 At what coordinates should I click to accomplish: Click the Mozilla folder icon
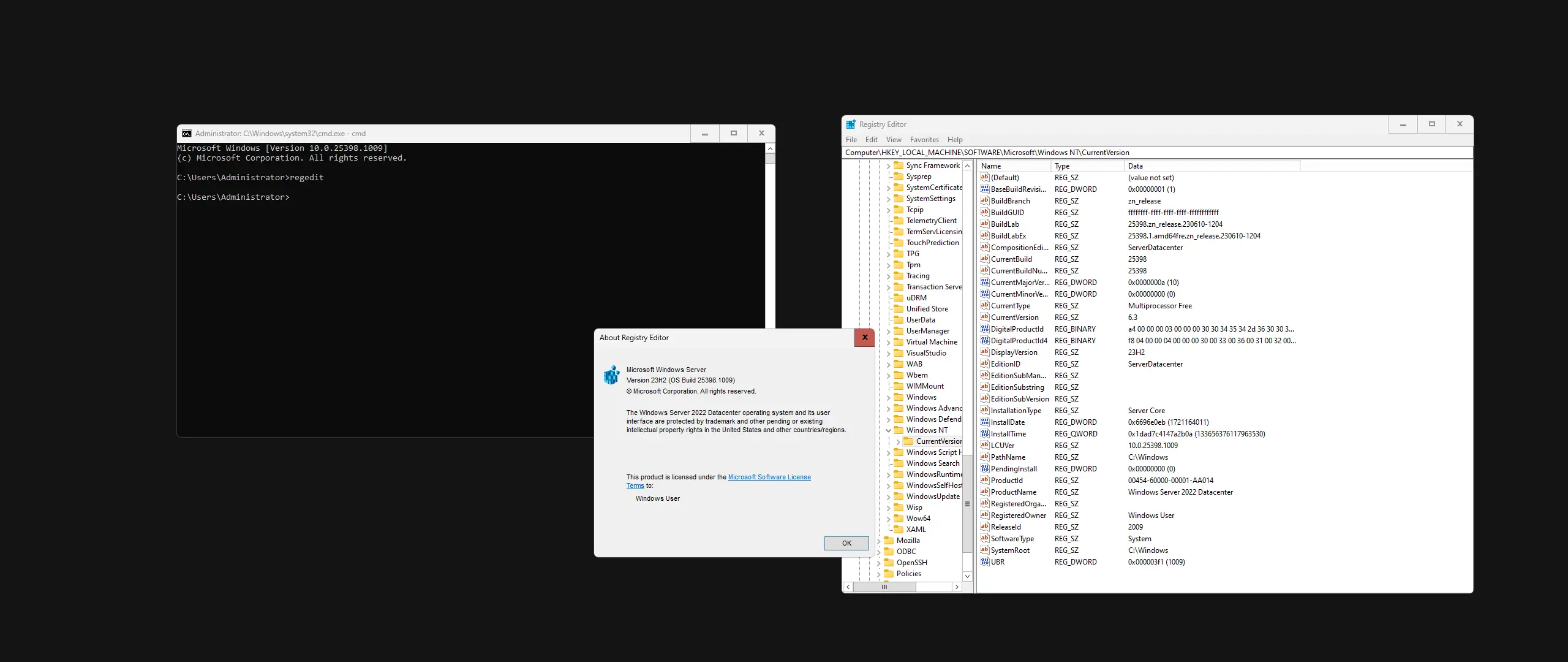click(x=889, y=541)
